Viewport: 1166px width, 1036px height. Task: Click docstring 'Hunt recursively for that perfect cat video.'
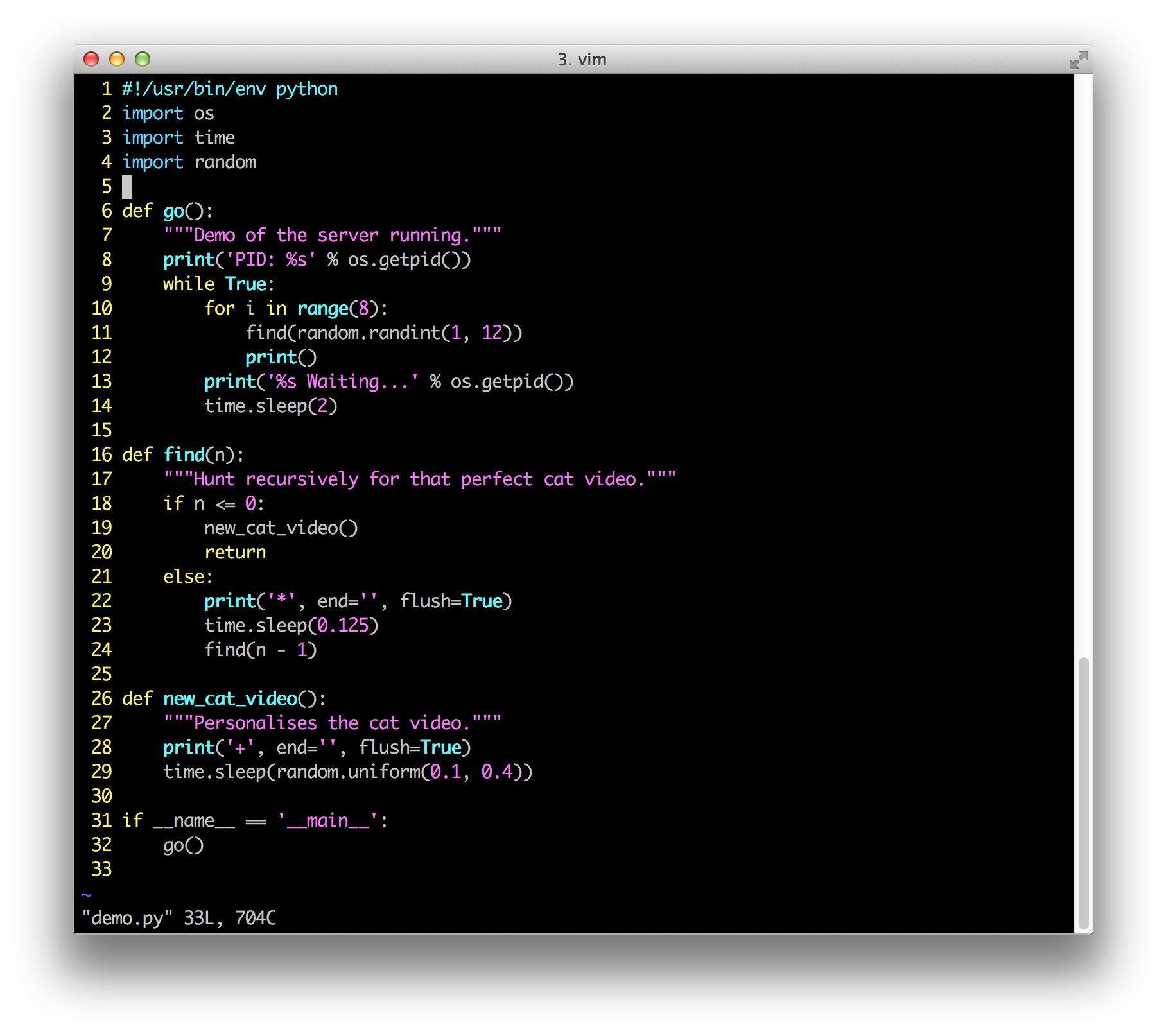click(420, 479)
